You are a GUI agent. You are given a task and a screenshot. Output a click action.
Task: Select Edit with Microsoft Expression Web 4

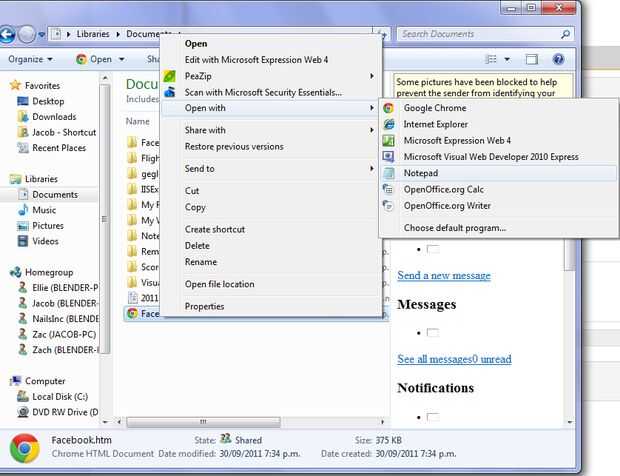point(256,60)
